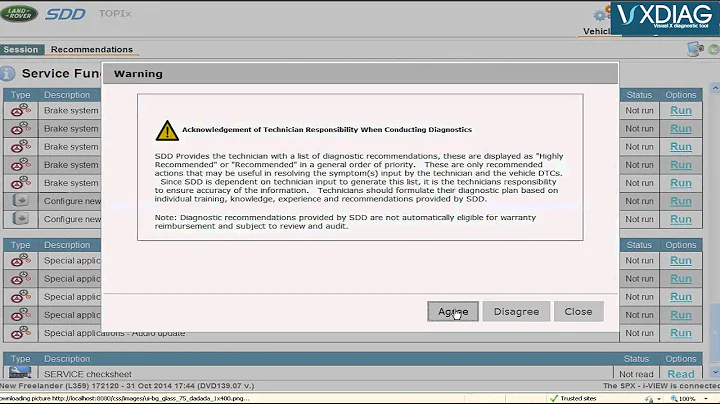Click Close in the Warning dialog
720x404 pixels.
pos(579,311)
